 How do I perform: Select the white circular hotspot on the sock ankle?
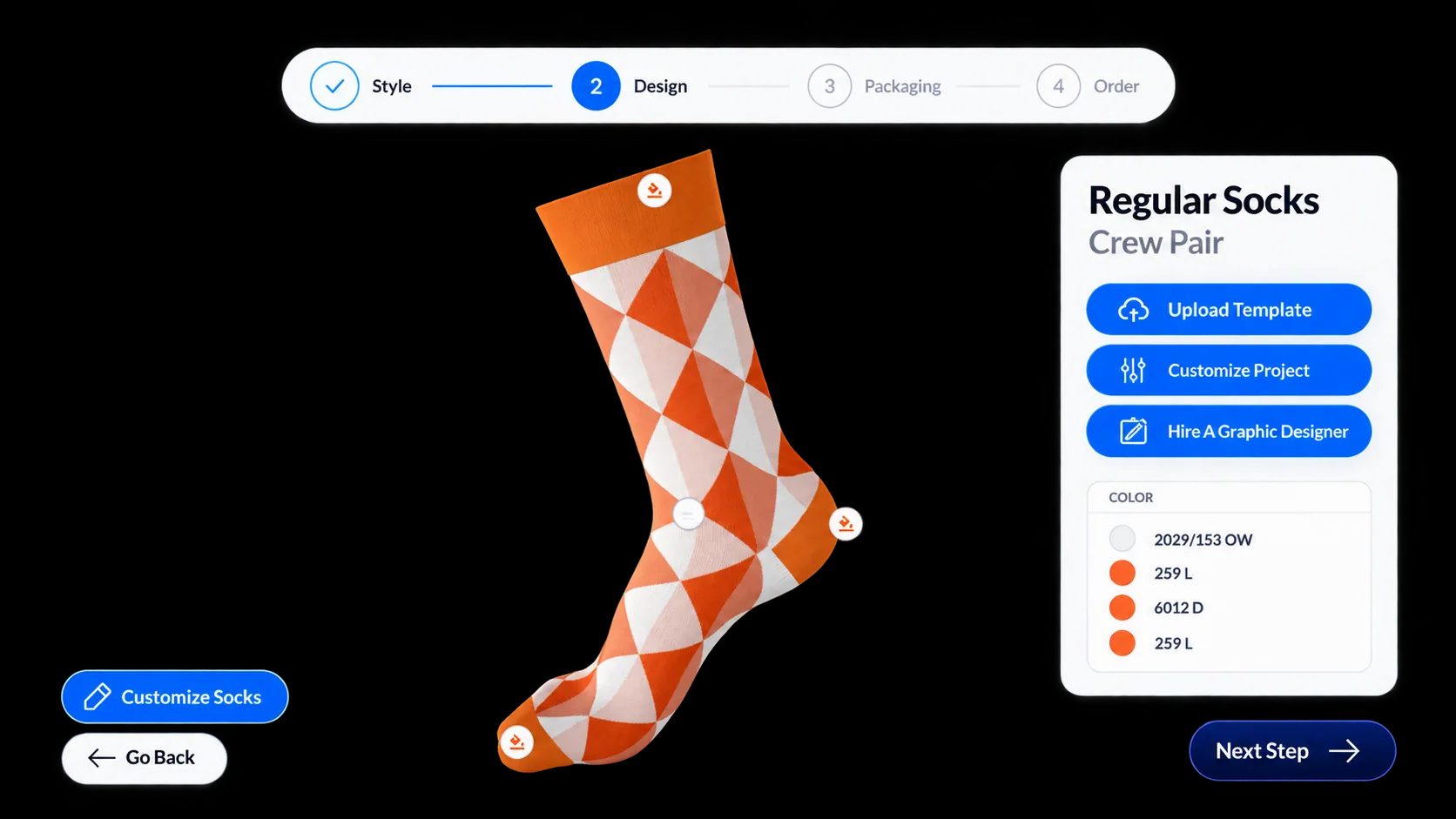688,514
